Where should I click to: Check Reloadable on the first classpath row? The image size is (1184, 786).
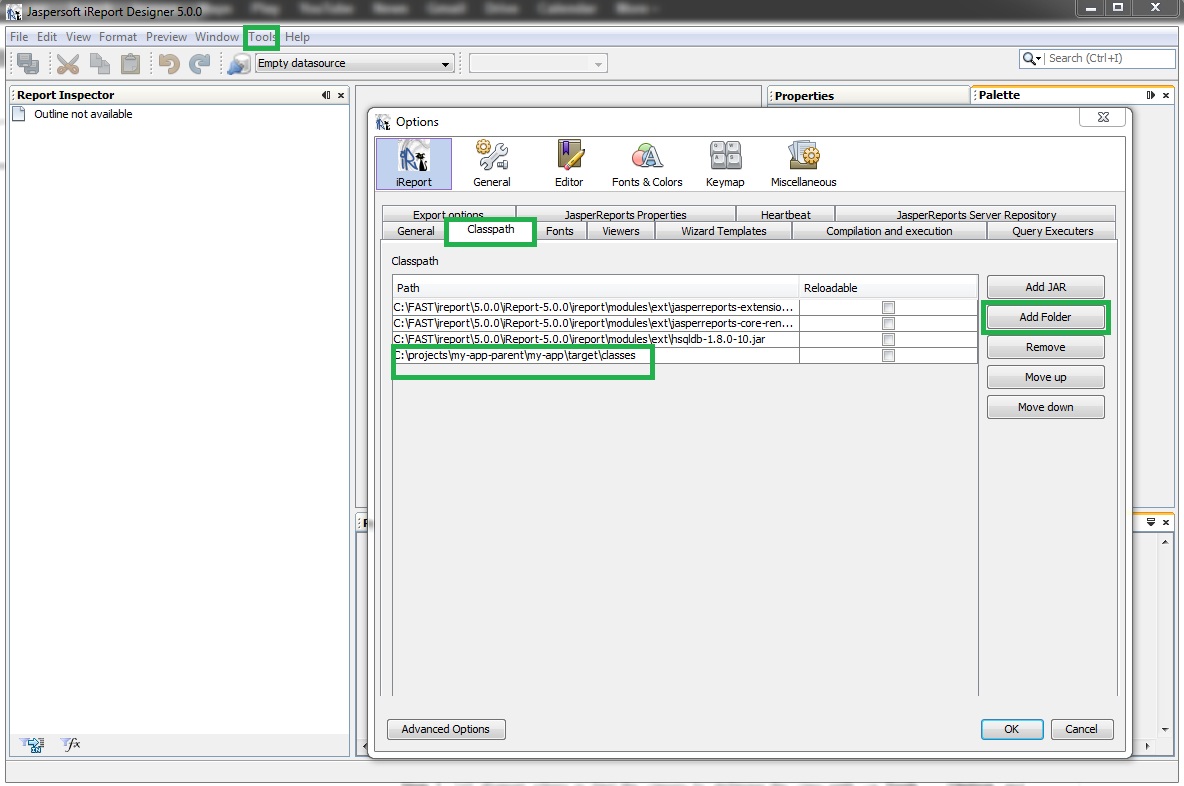[x=887, y=308]
